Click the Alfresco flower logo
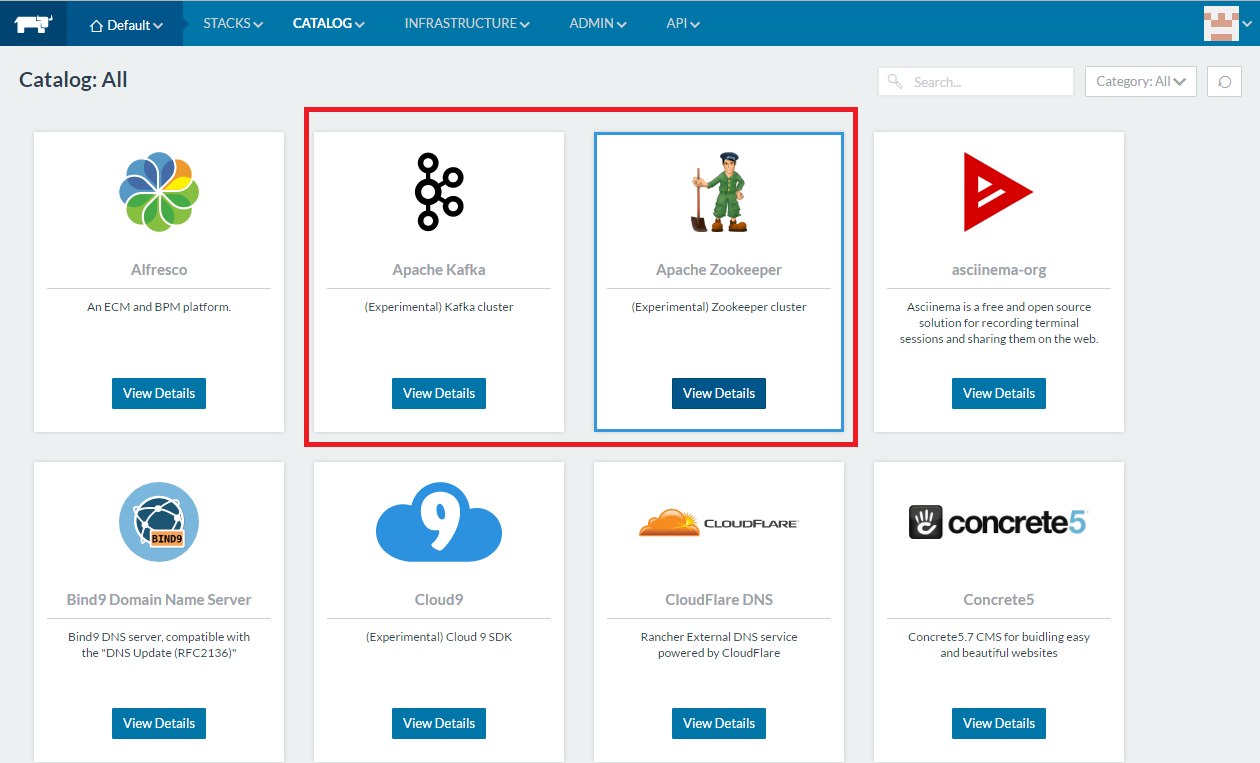The width and height of the screenshot is (1260, 763). pos(159,192)
